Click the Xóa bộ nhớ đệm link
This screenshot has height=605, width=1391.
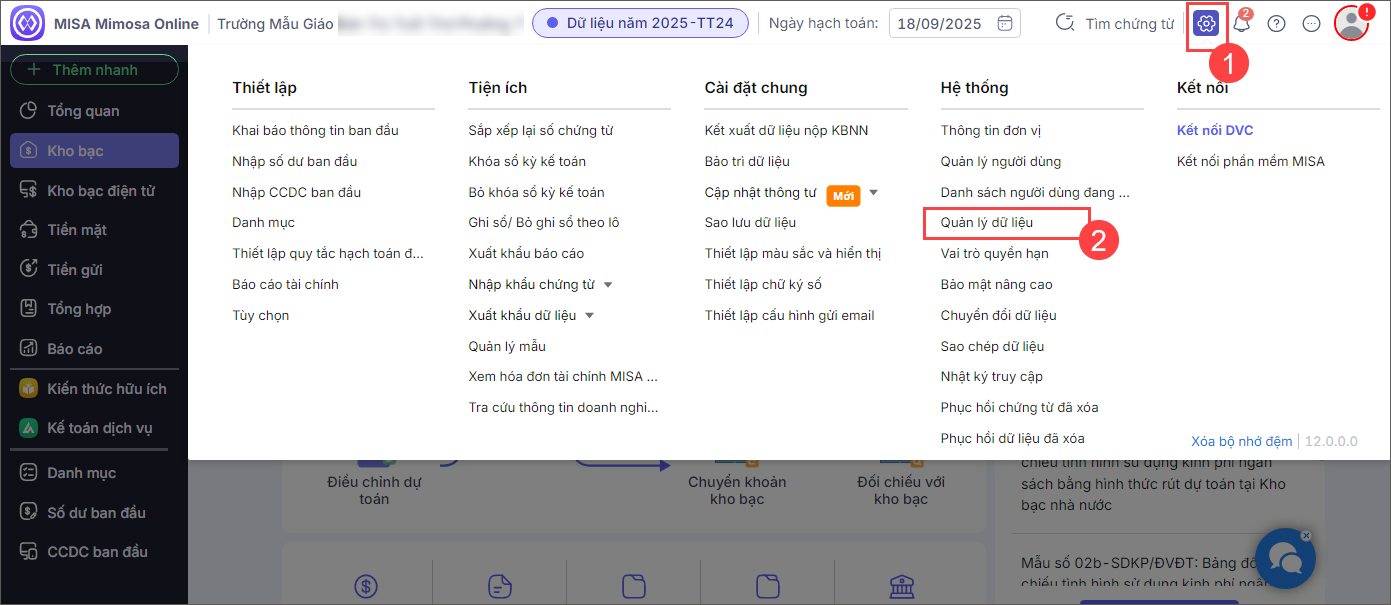coord(1241,441)
